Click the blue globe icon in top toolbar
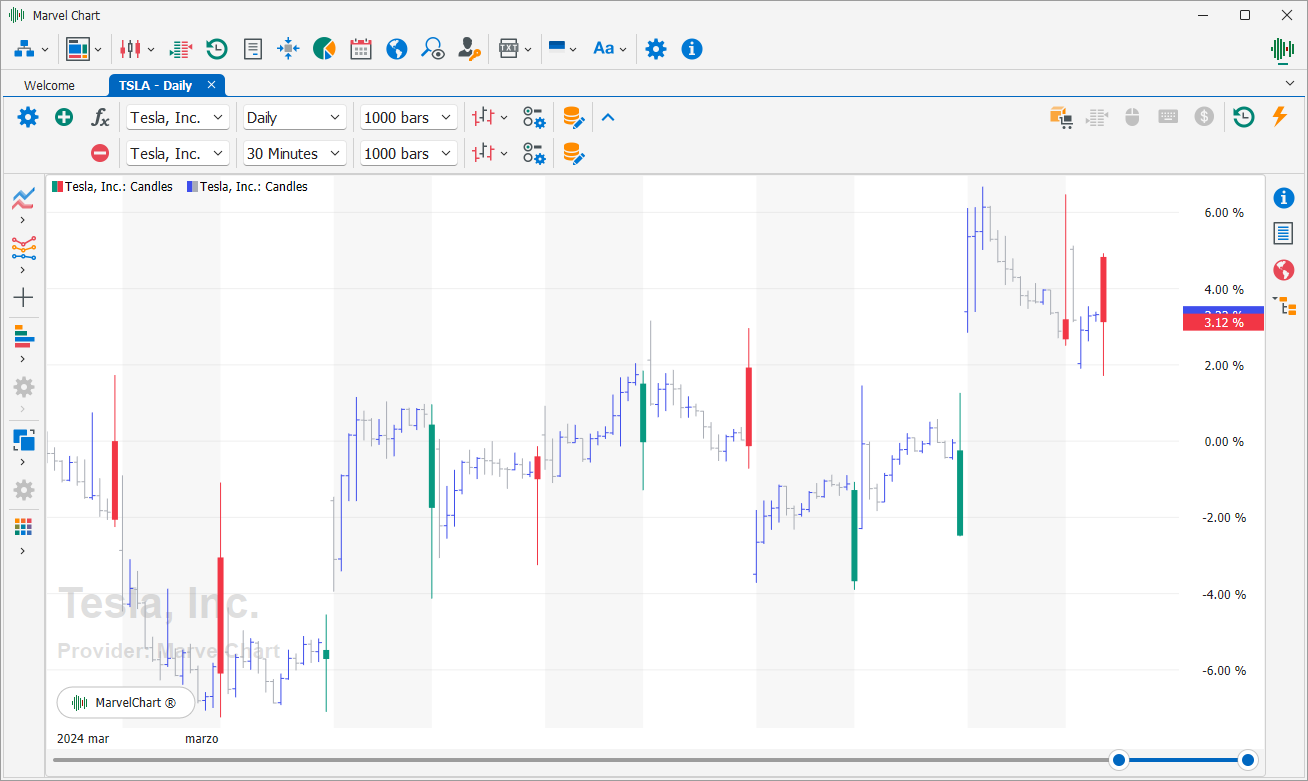The height and width of the screenshot is (781, 1308). pos(396,48)
